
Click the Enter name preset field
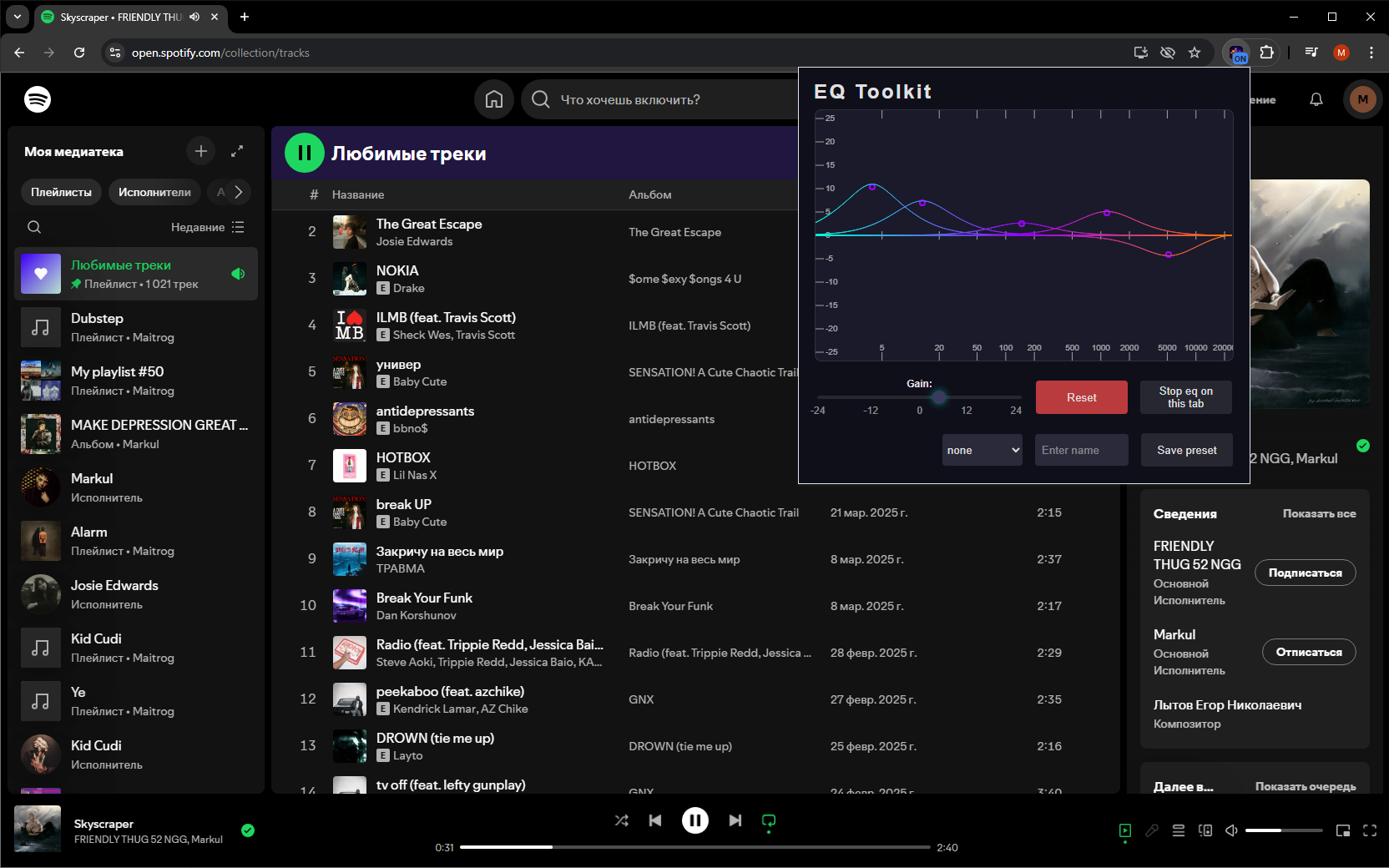coord(1082,450)
